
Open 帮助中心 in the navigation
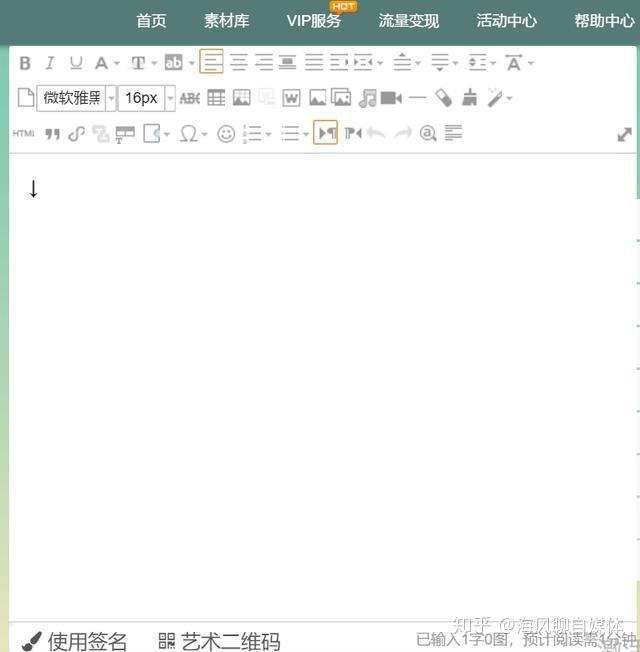tap(605, 21)
